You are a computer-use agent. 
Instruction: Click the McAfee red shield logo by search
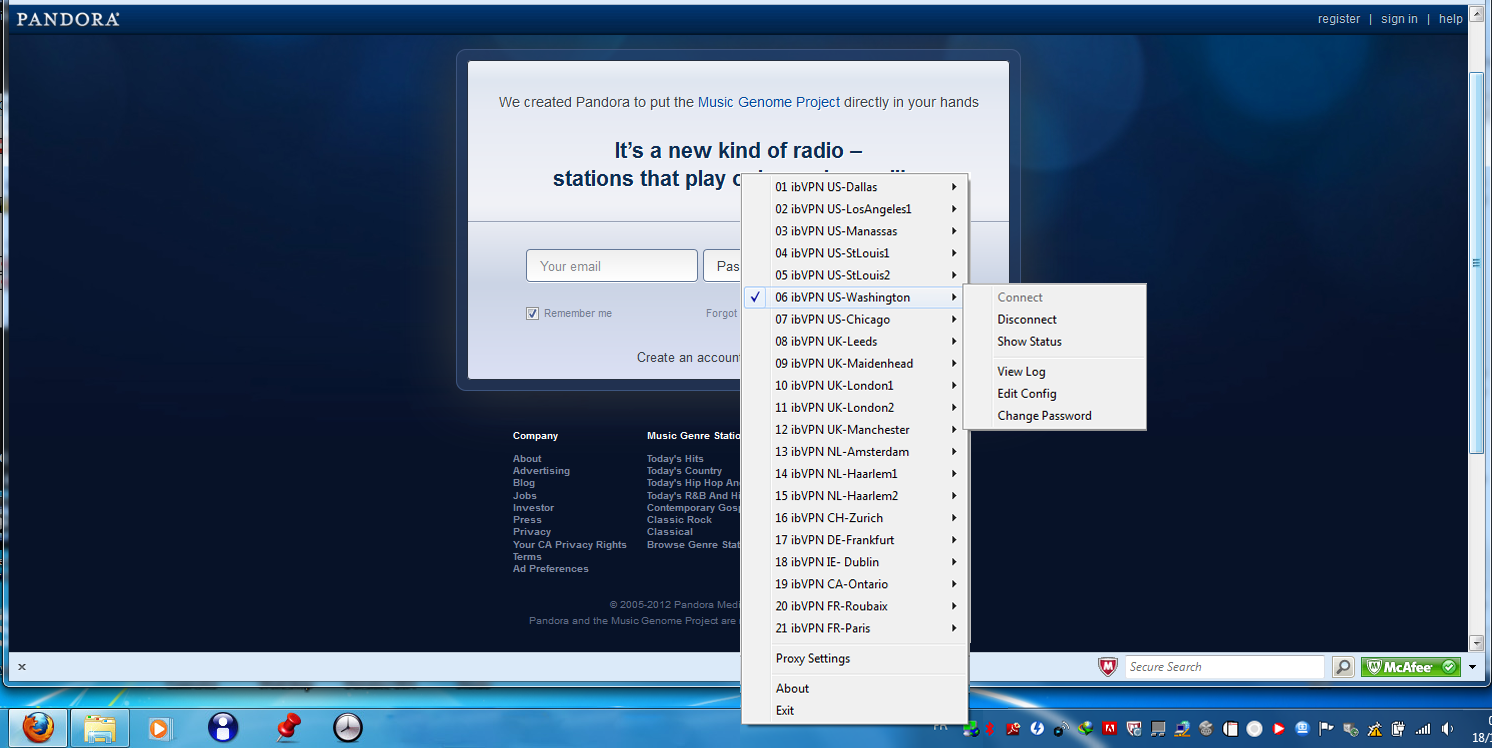tap(1107, 667)
